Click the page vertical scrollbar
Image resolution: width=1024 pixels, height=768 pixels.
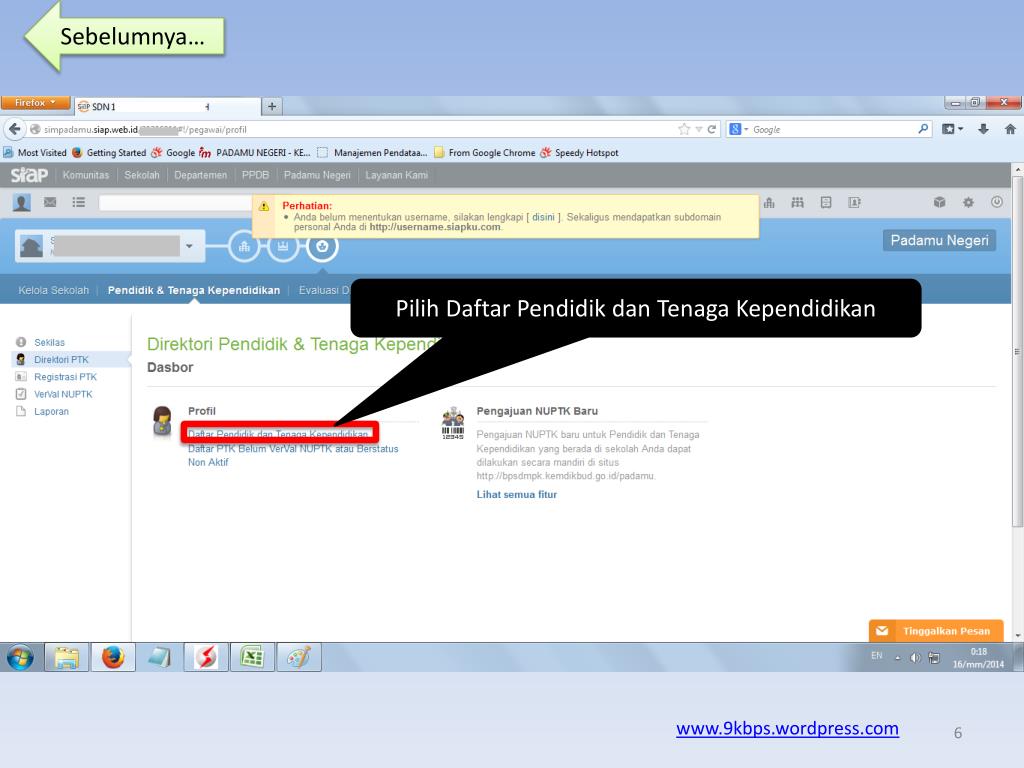coord(1017,351)
